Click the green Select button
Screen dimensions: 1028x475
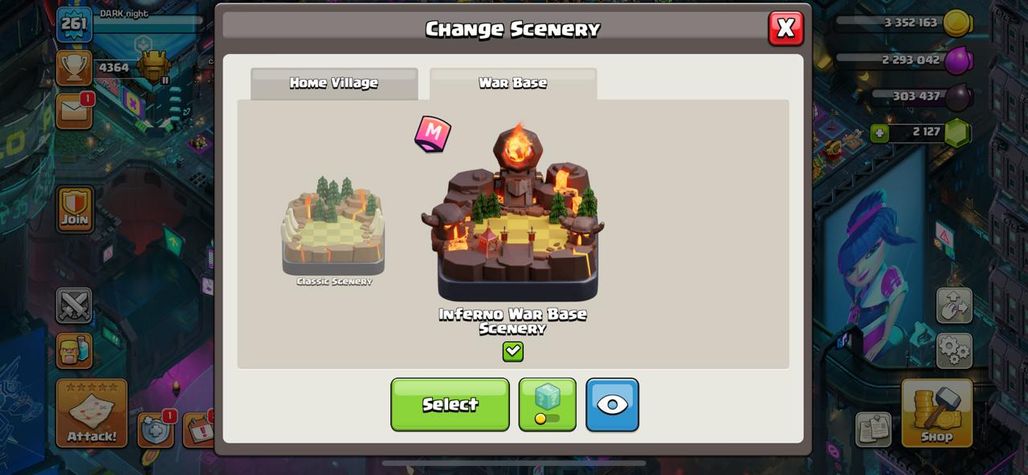[450, 404]
